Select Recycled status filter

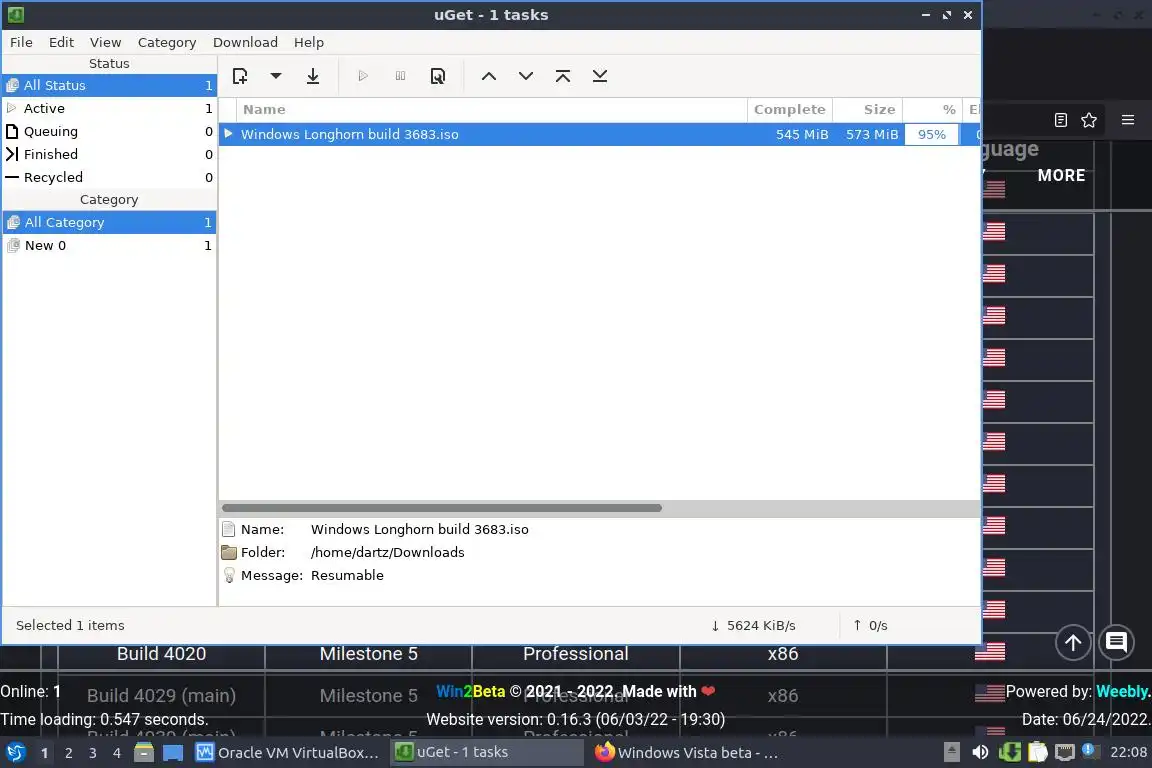(x=109, y=177)
